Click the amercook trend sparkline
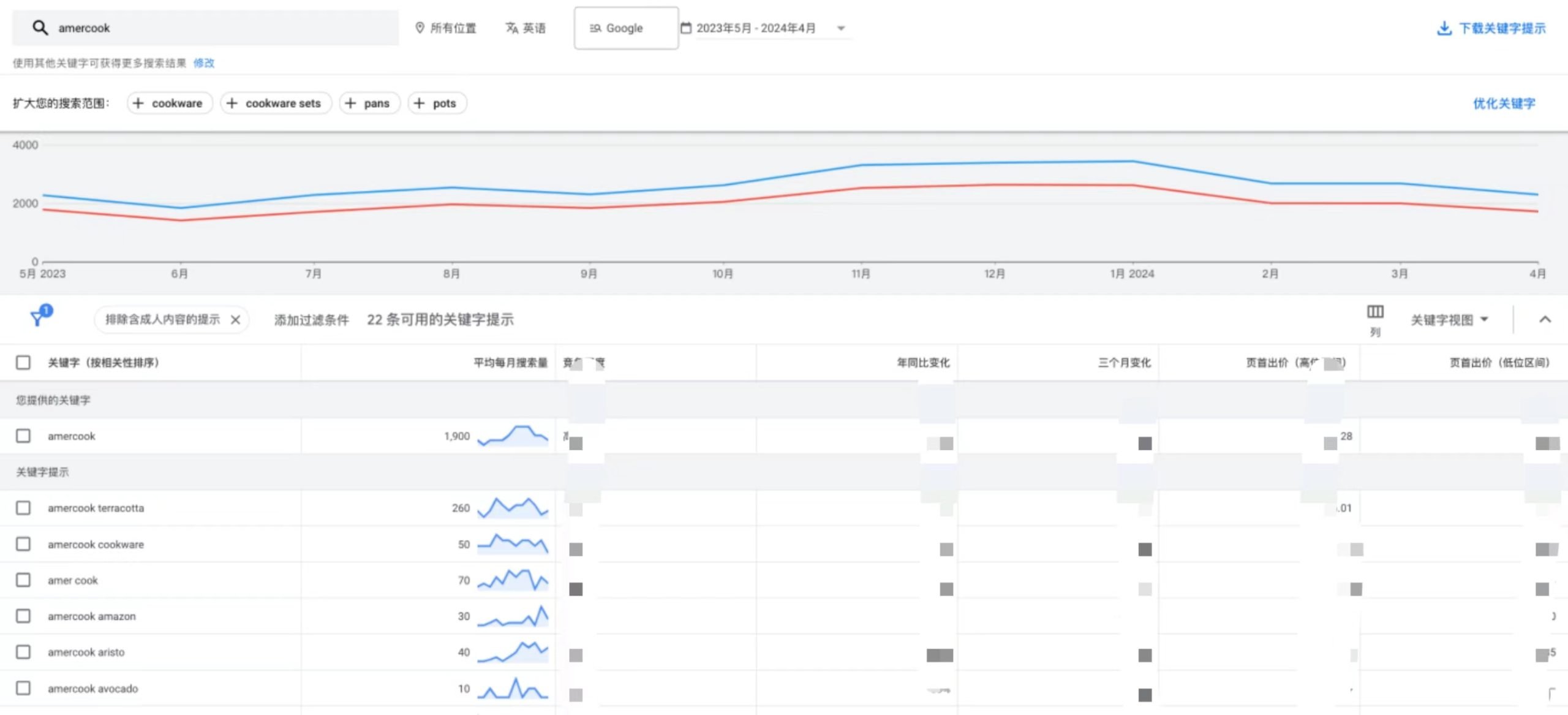Screen dimensions: 1568x715 [x=513, y=436]
